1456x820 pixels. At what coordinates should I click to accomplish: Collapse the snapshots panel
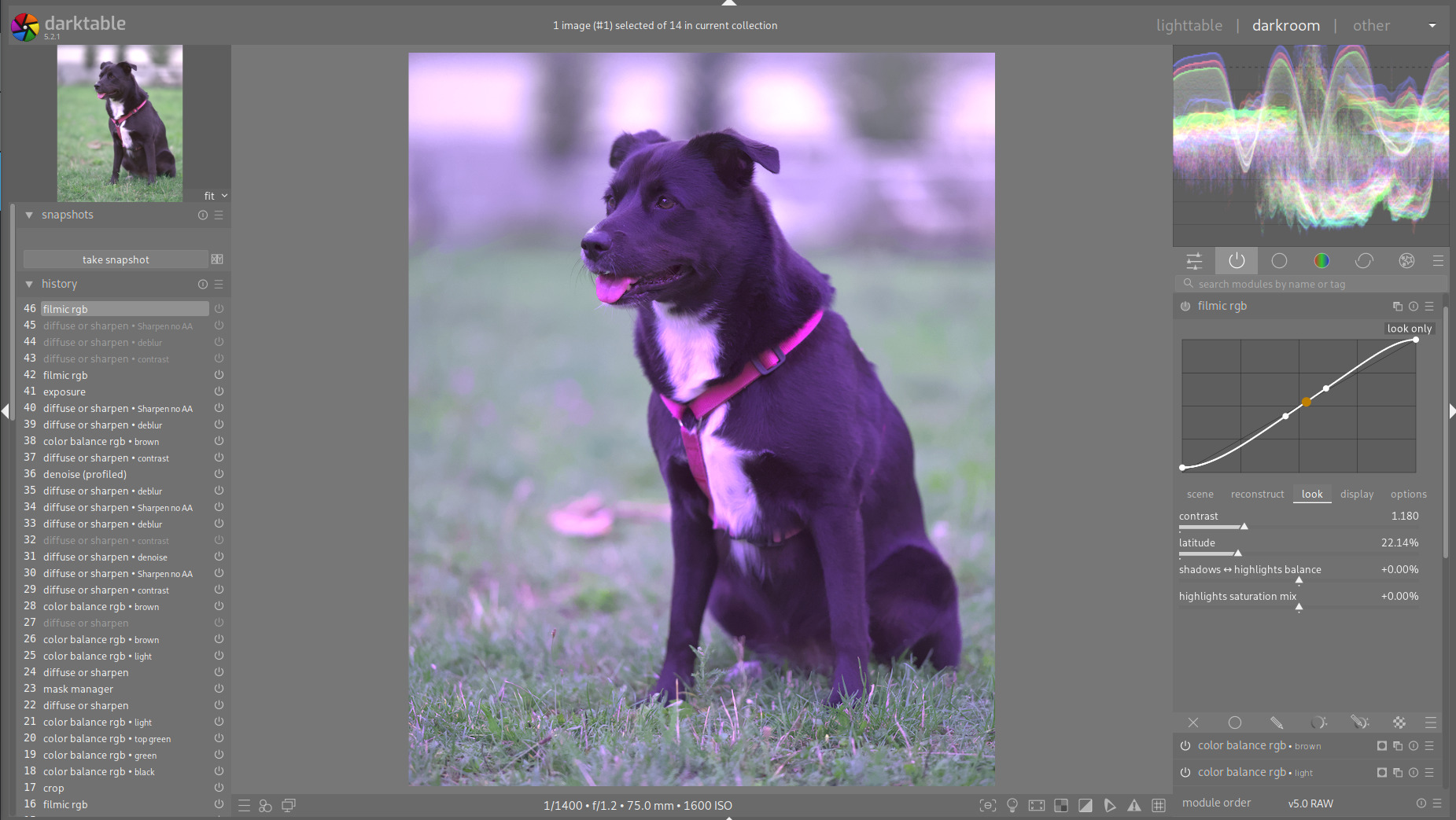tap(29, 215)
